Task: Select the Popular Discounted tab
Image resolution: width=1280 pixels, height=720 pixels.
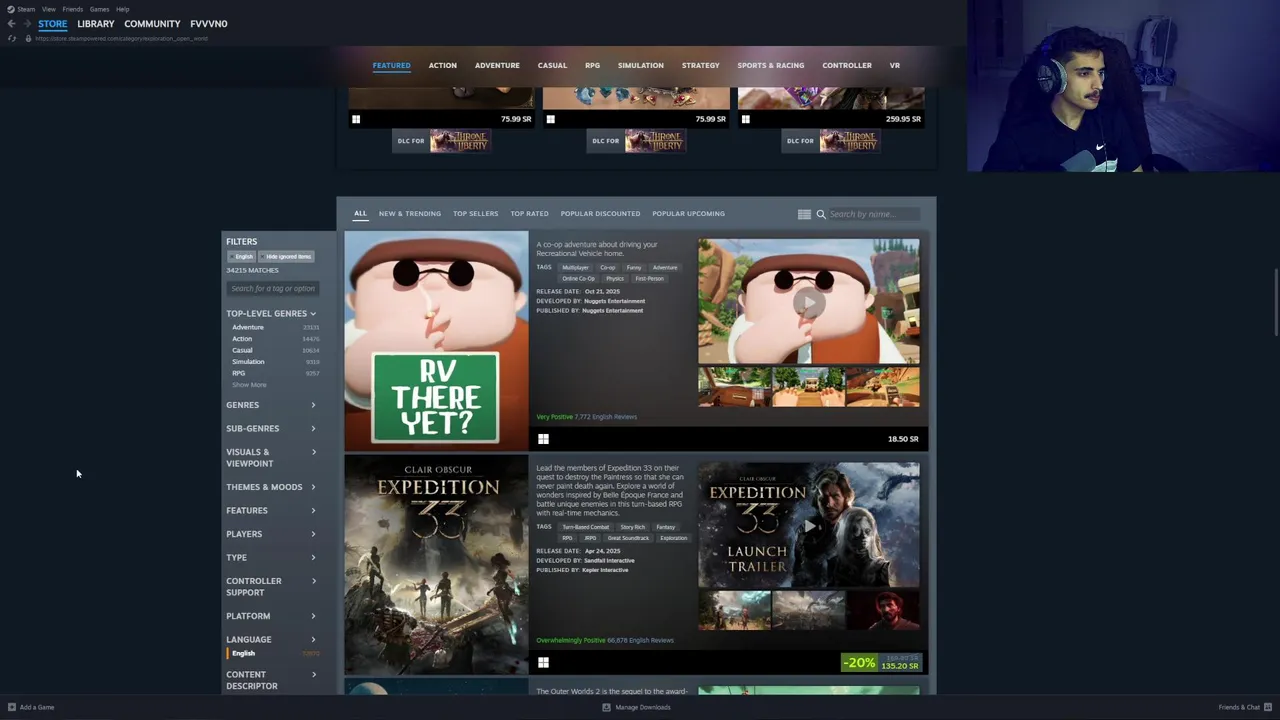Action: click(600, 214)
